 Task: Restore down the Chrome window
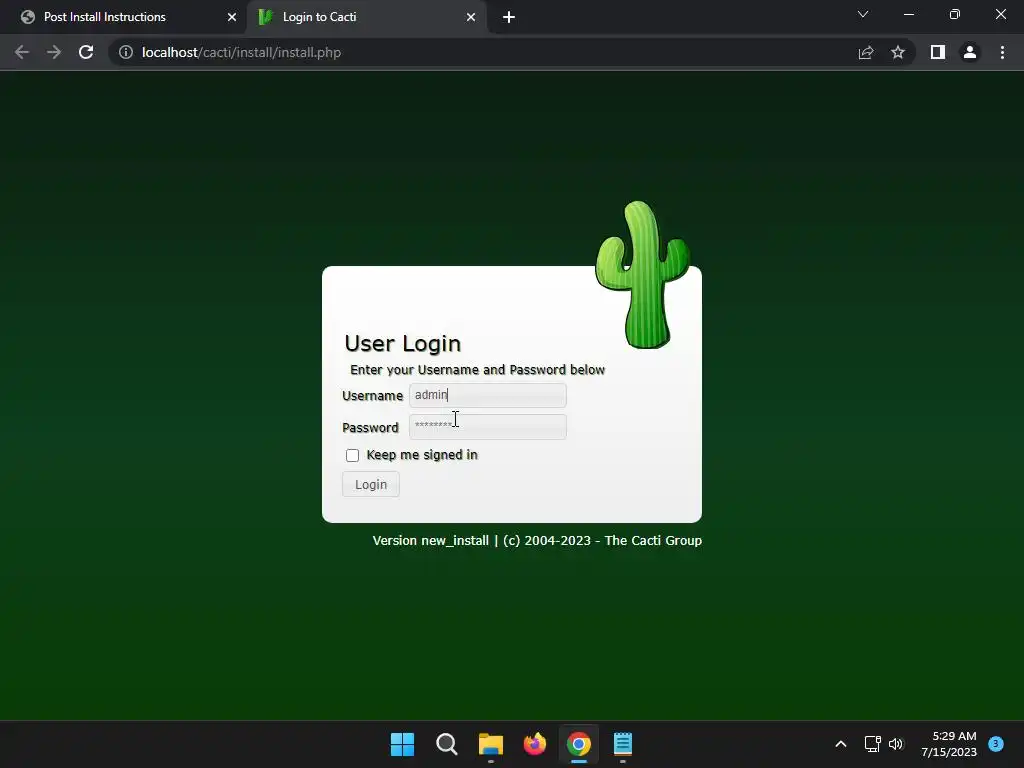955,14
